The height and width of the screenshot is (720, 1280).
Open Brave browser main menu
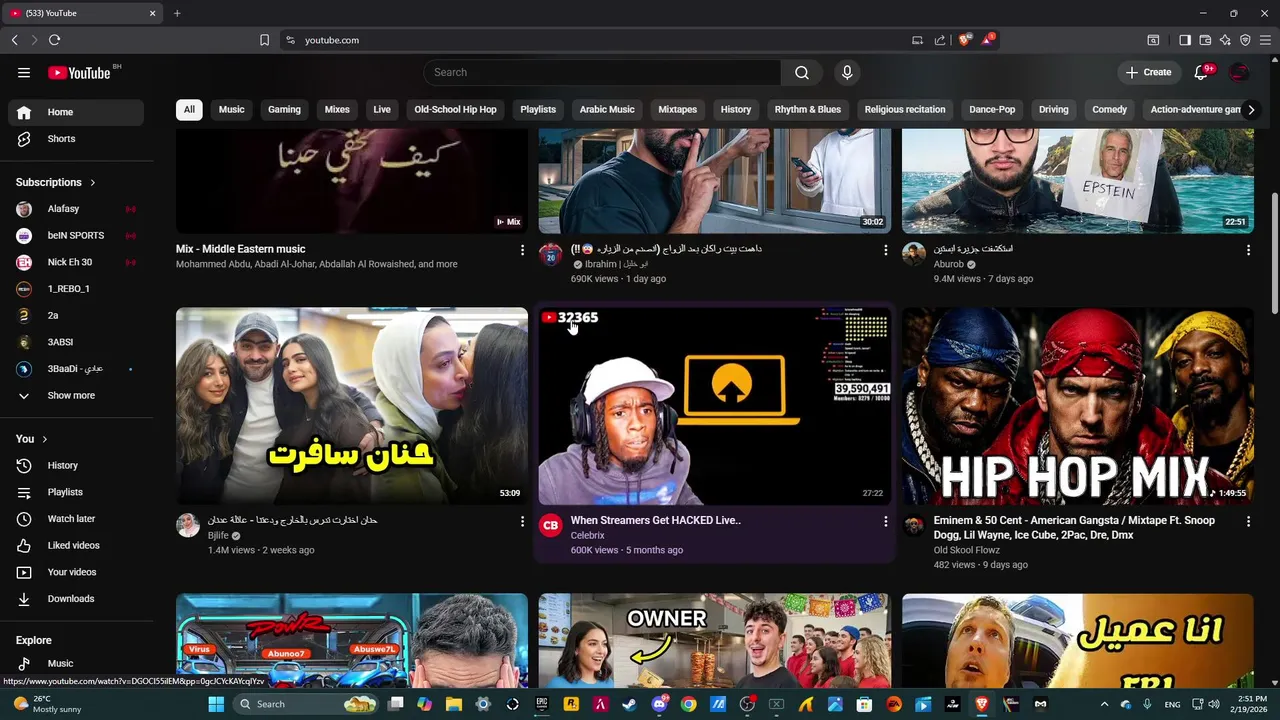[x=1264, y=40]
